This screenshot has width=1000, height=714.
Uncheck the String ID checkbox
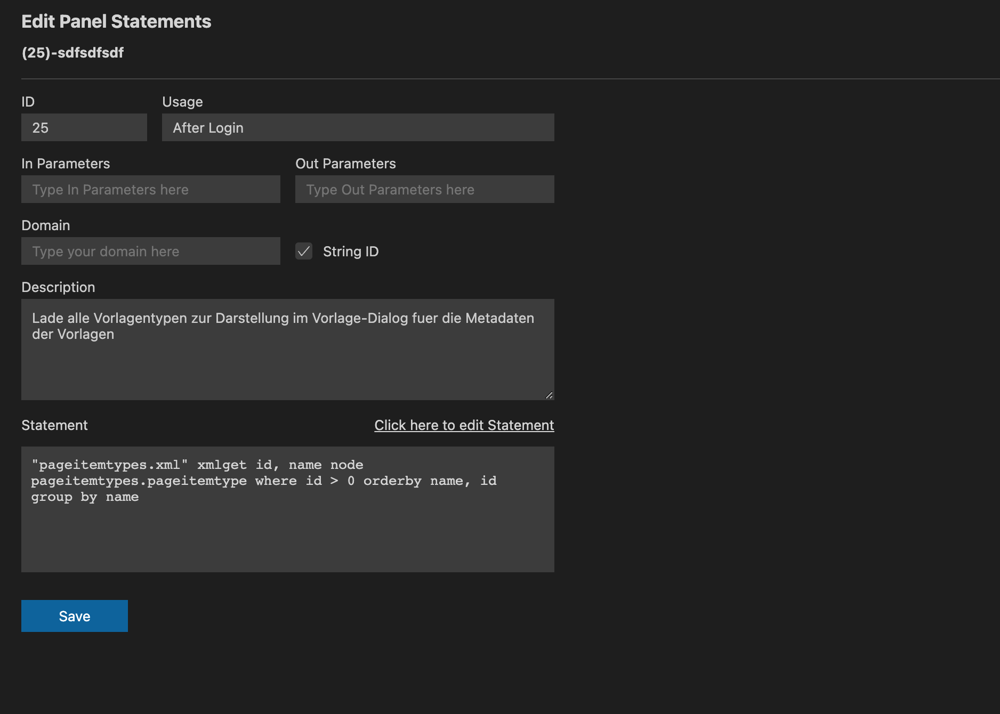tap(304, 251)
